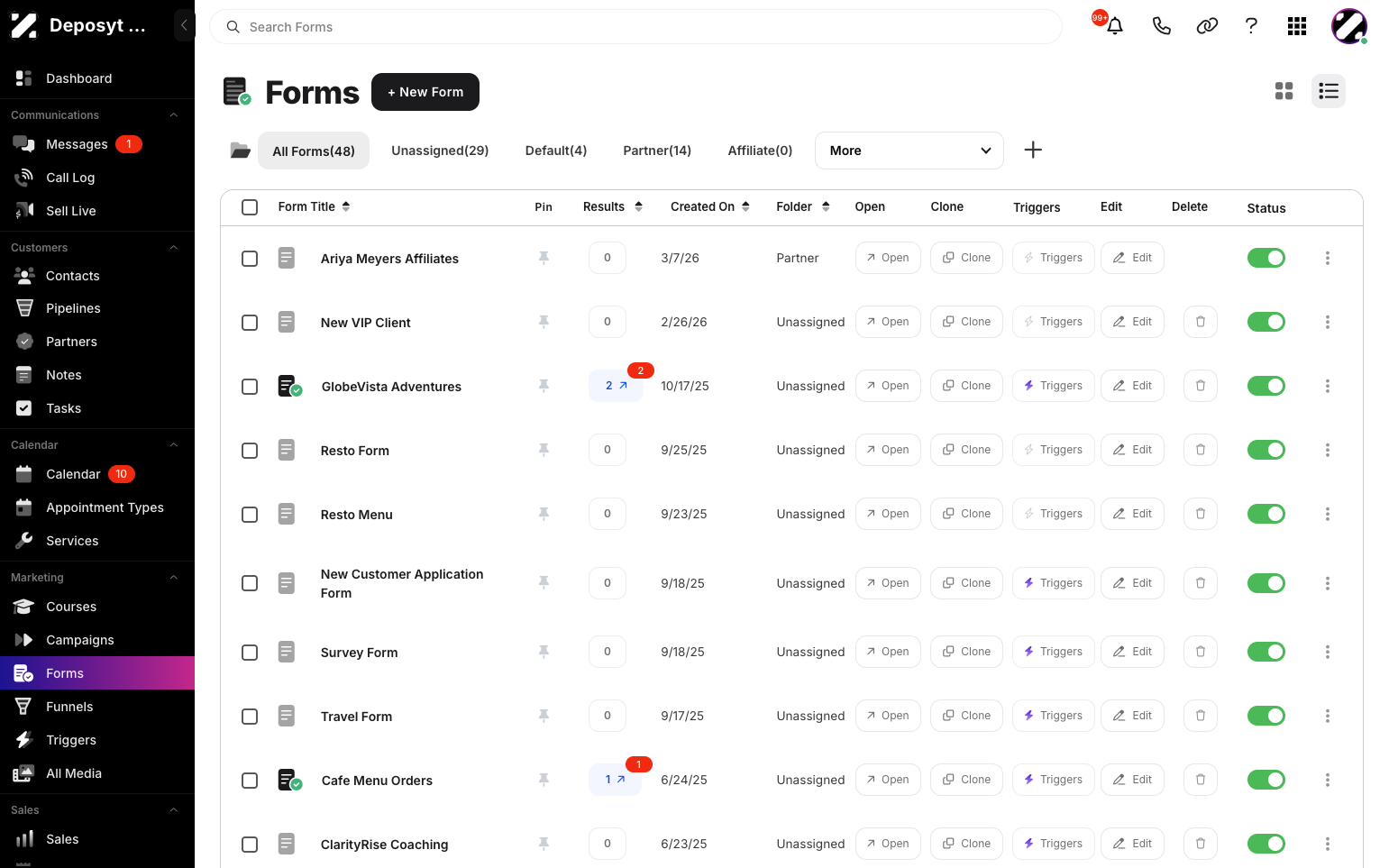Check the GlobeVista Adventures checkbox

pos(250,387)
